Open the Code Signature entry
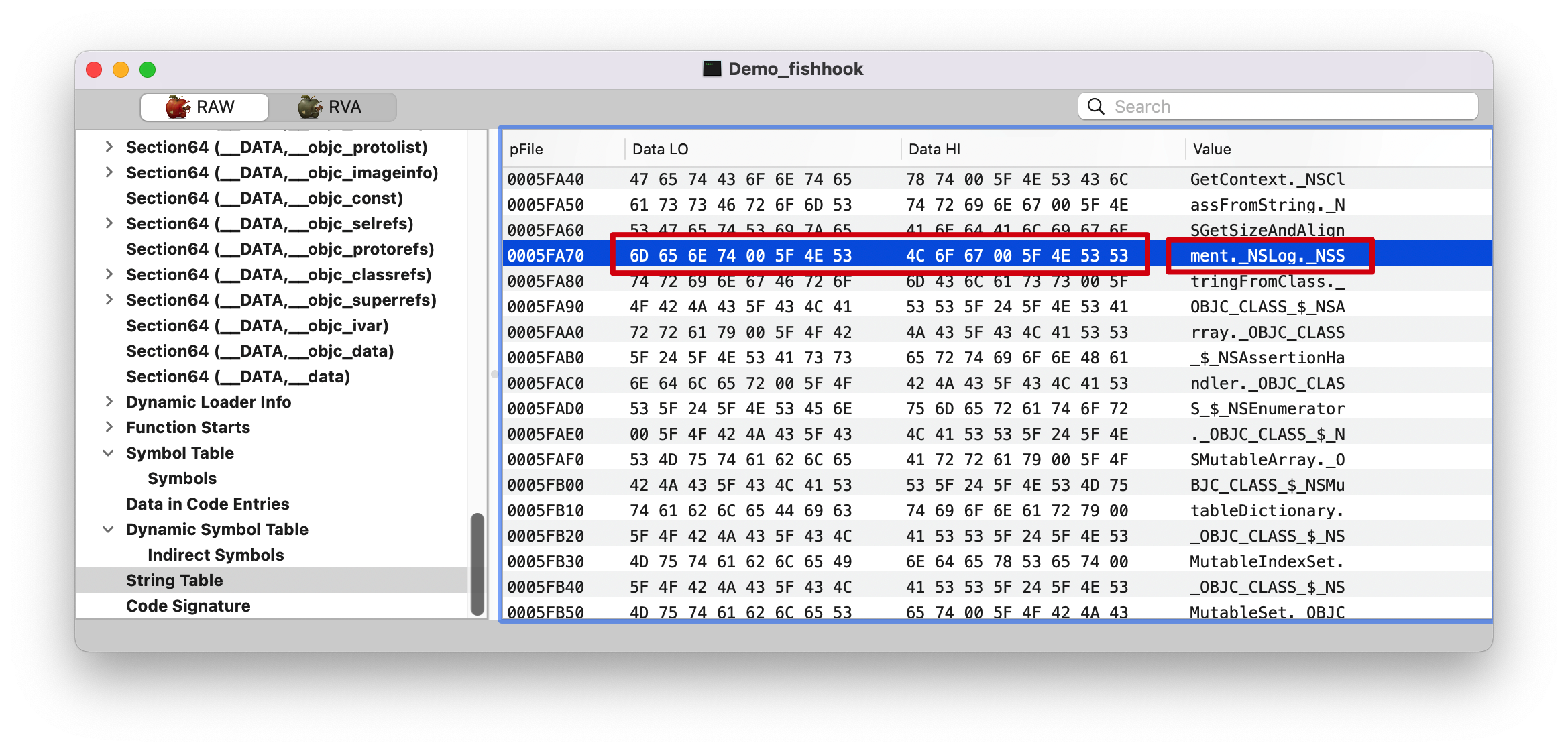Screen dimensions: 1568x751 [188, 605]
